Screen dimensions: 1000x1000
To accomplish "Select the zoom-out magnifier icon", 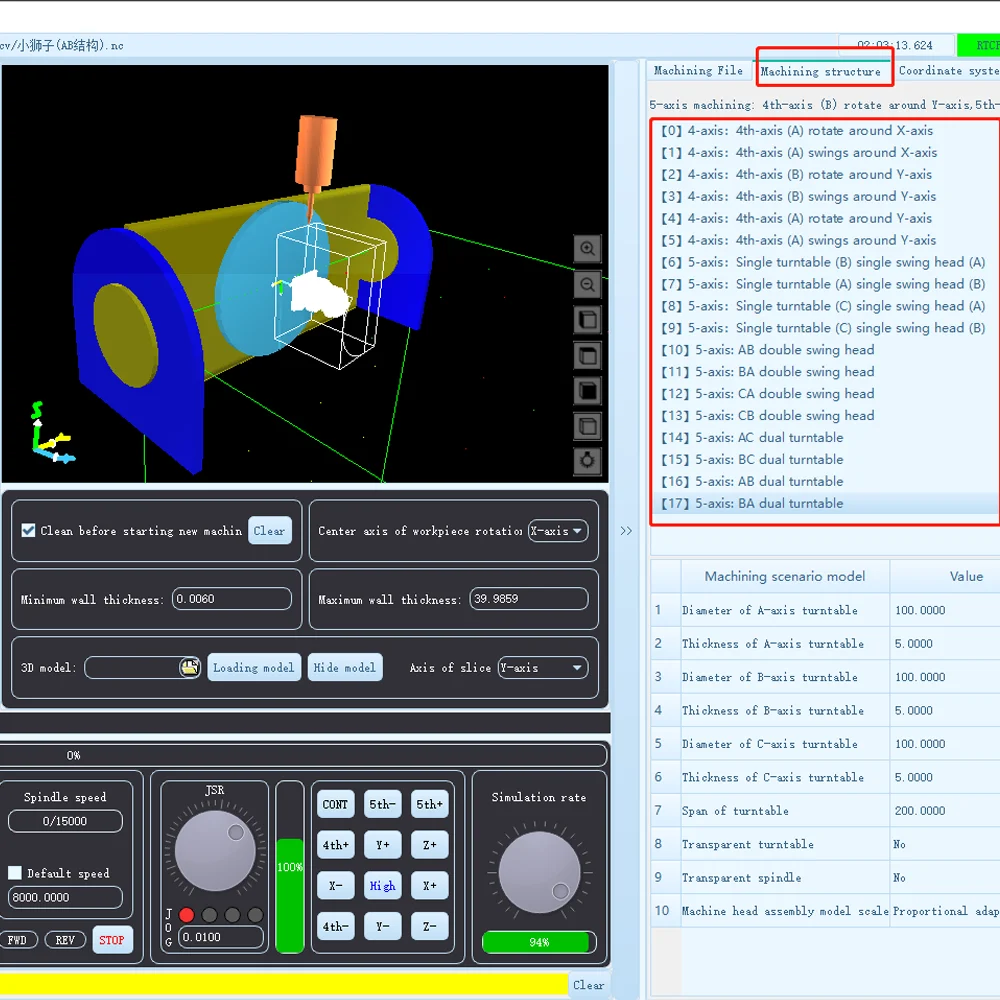I will tap(587, 285).
